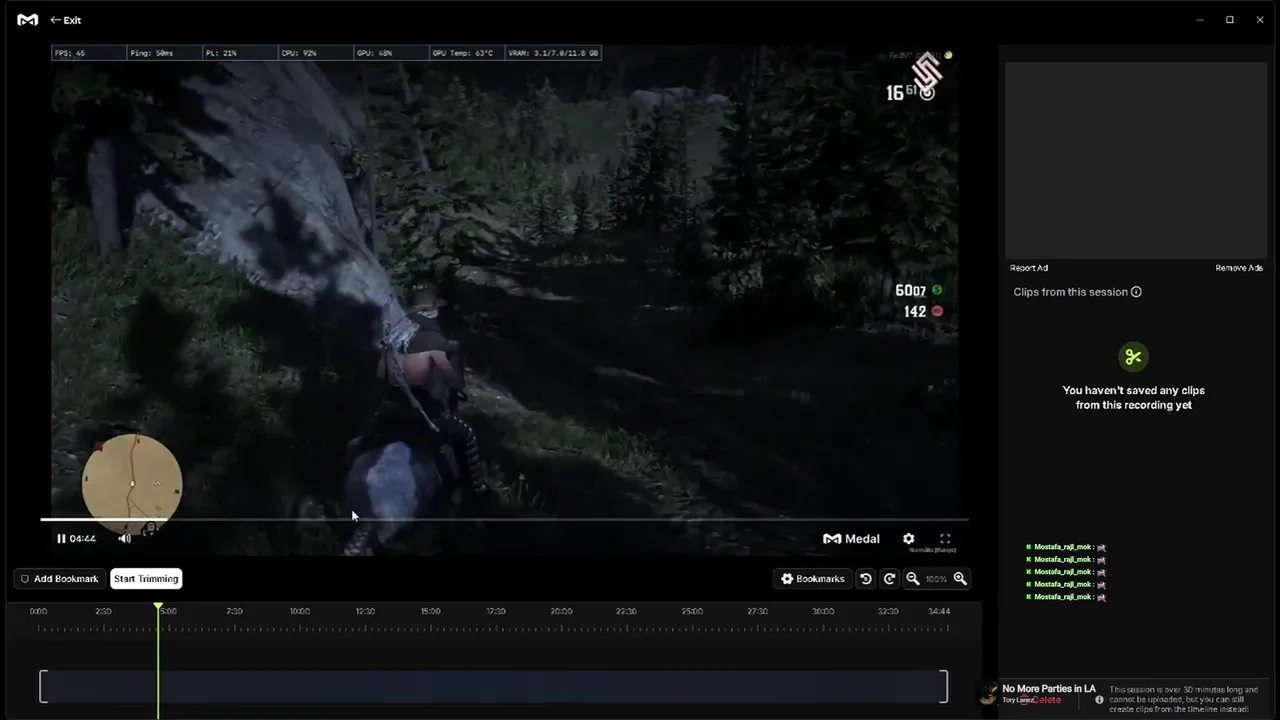
Task: Click the Remove Ads link
Action: click(1239, 268)
